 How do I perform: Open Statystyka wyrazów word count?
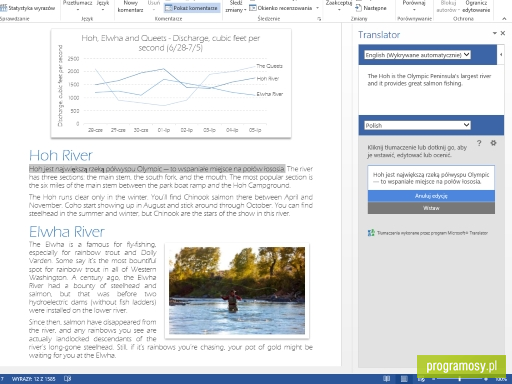coord(28,8)
